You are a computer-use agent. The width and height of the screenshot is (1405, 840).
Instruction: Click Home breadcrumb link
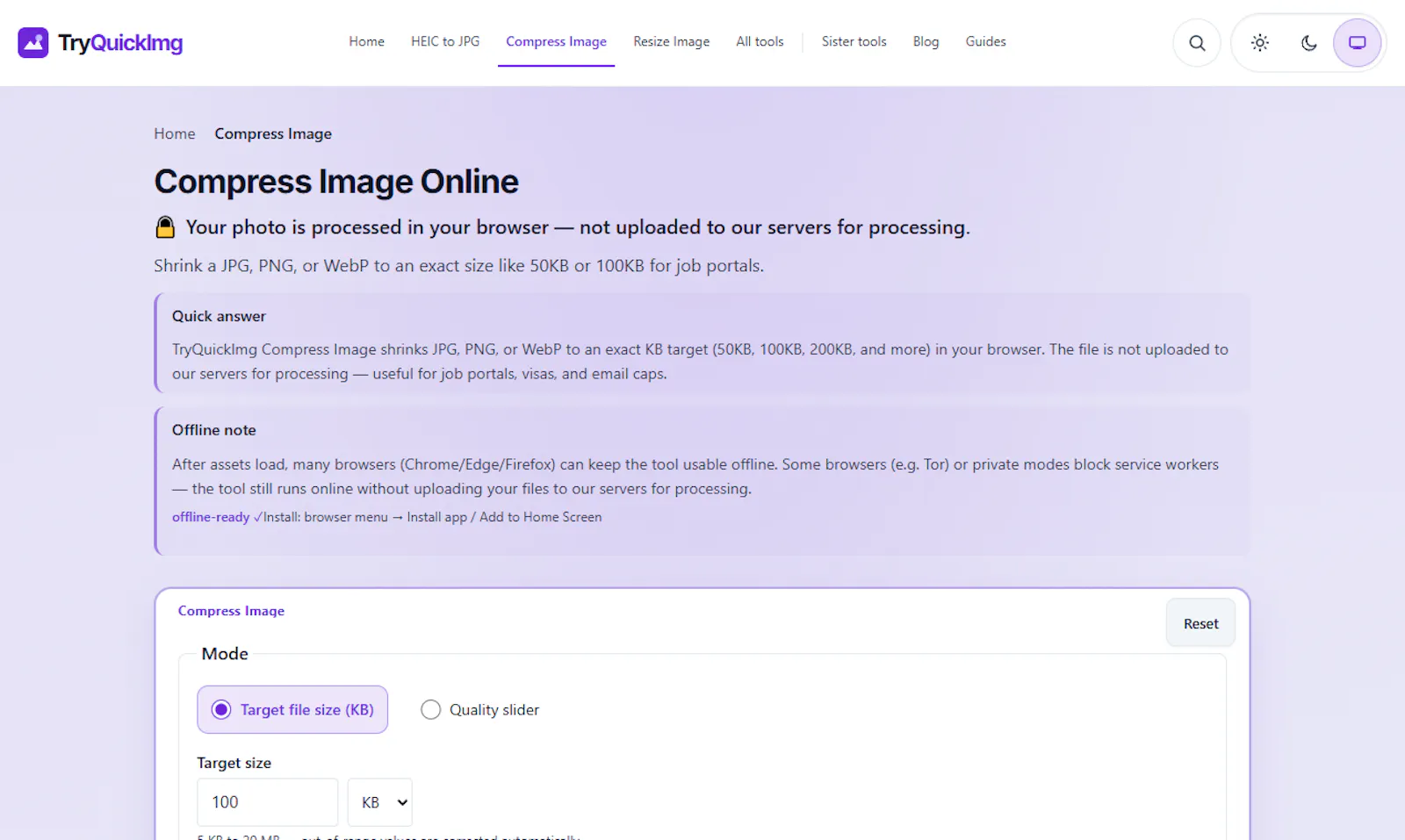coord(175,133)
